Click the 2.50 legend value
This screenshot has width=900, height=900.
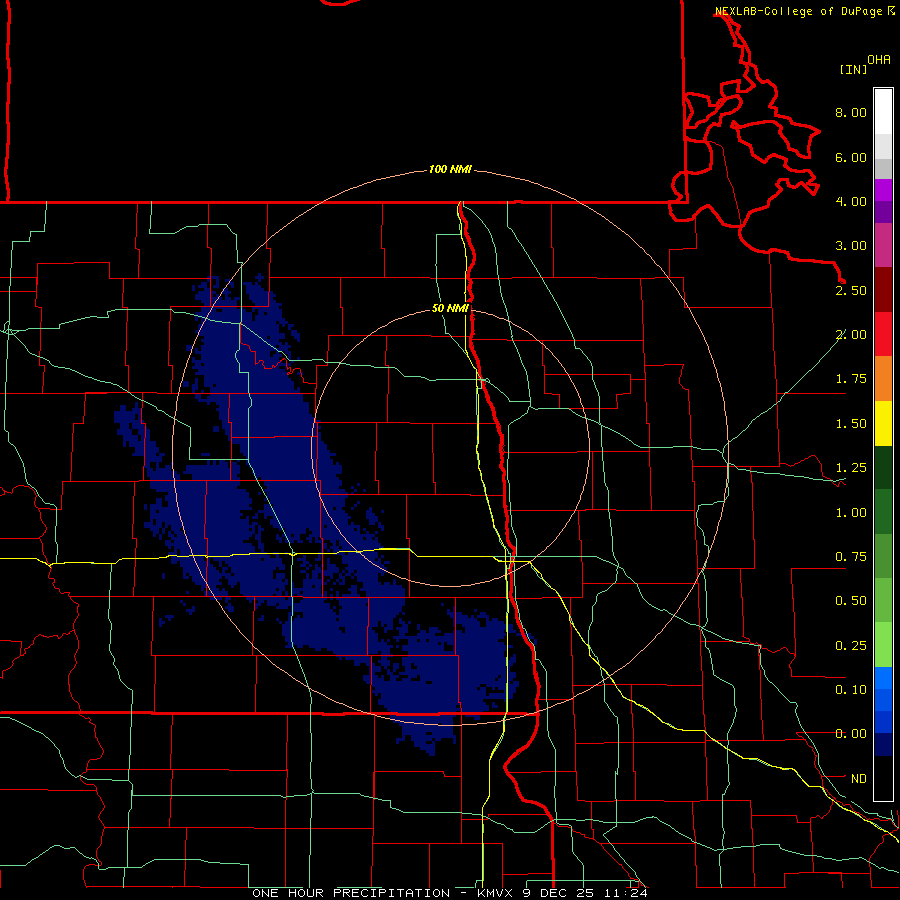(x=851, y=290)
